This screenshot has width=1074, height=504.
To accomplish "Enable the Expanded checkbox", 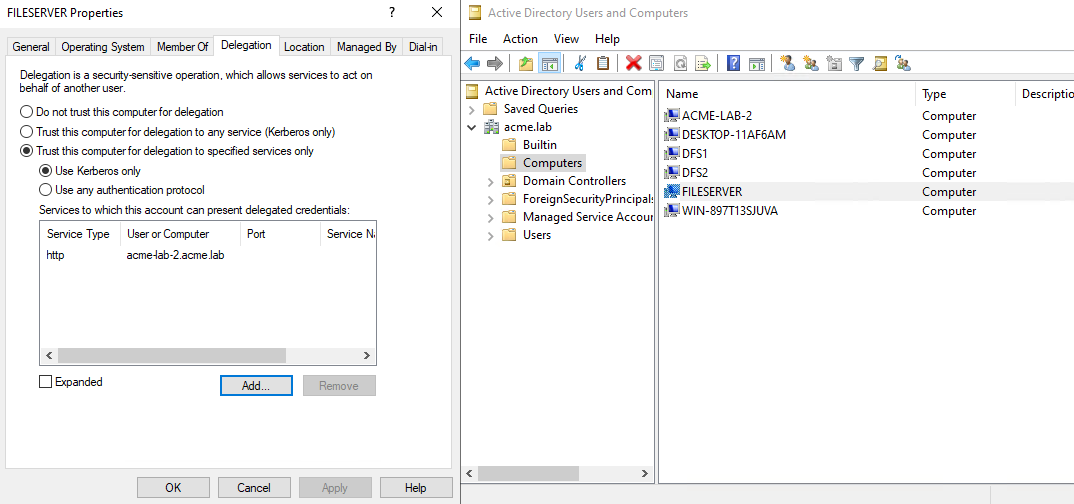I will (x=45, y=382).
